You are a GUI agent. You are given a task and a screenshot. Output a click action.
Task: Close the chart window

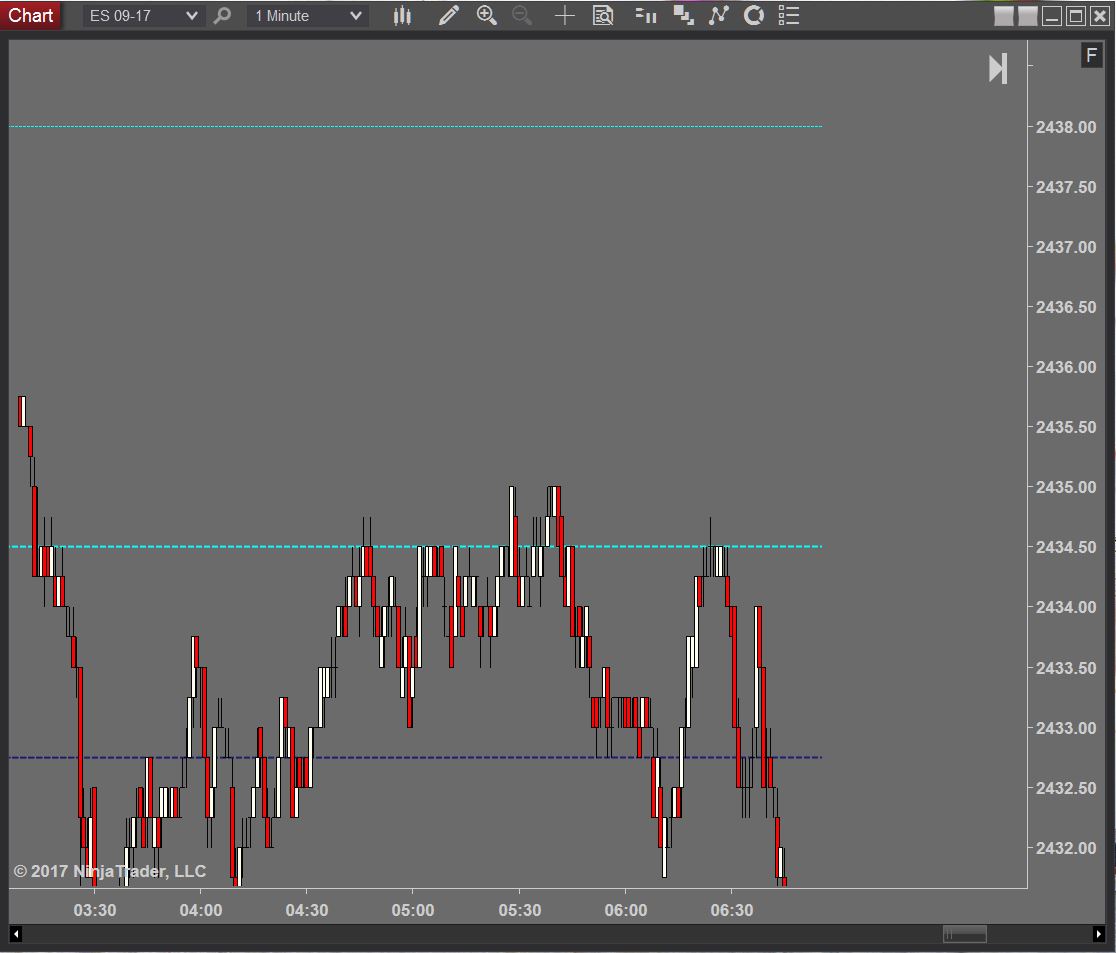[1100, 16]
